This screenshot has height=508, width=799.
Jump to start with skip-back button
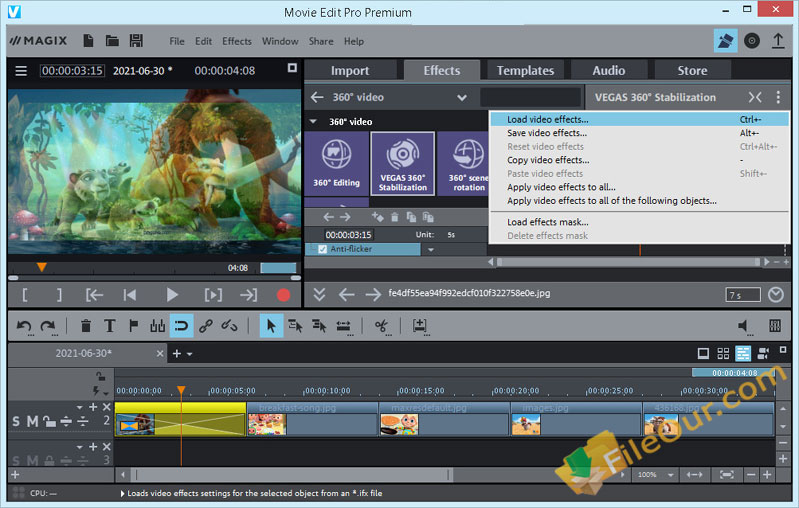pos(129,295)
